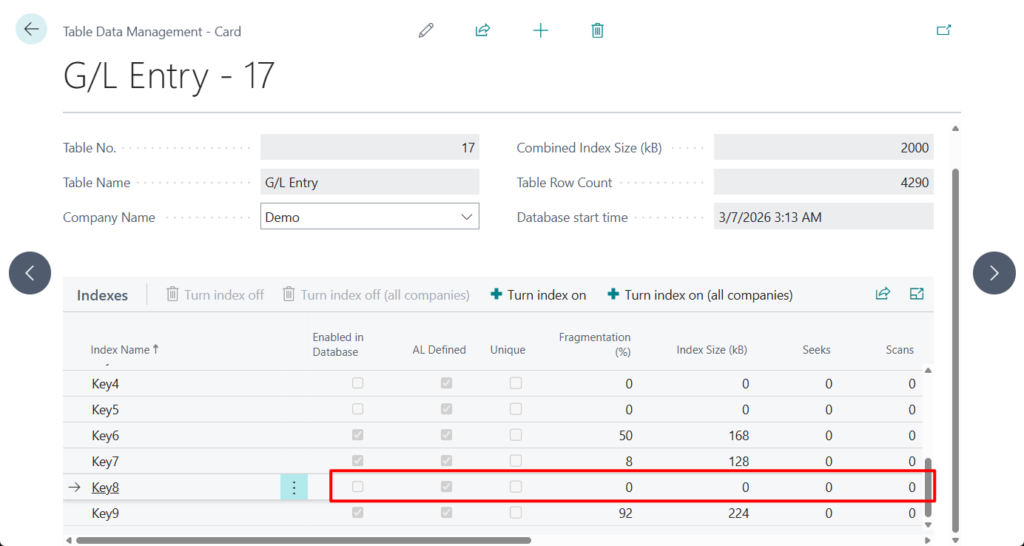Click the Table Name field G/L Entry
The image size is (1024, 546).
coord(370,182)
